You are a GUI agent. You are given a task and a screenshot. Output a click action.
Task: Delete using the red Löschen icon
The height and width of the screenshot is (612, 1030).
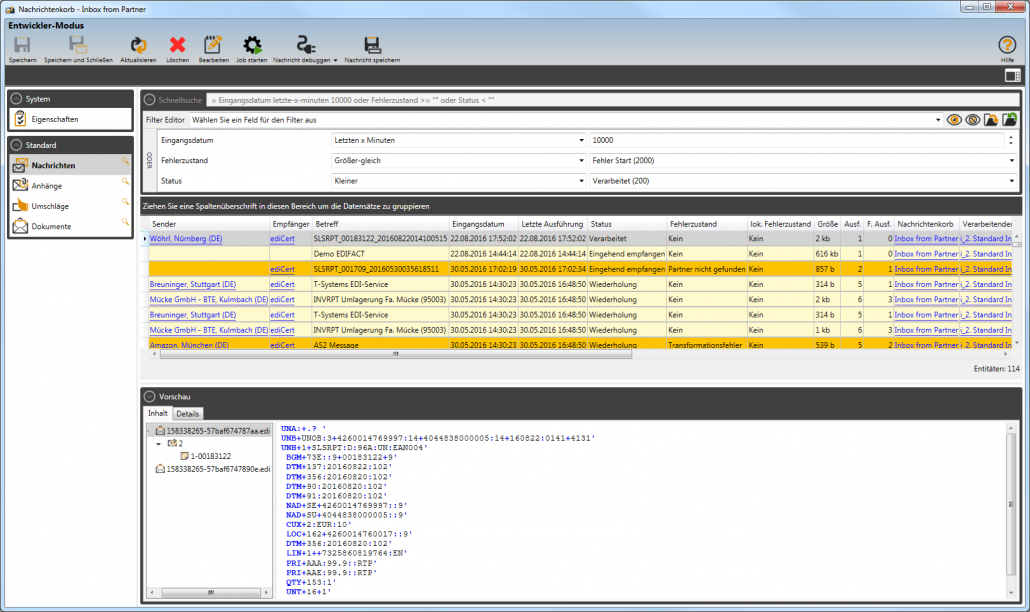tap(177, 45)
